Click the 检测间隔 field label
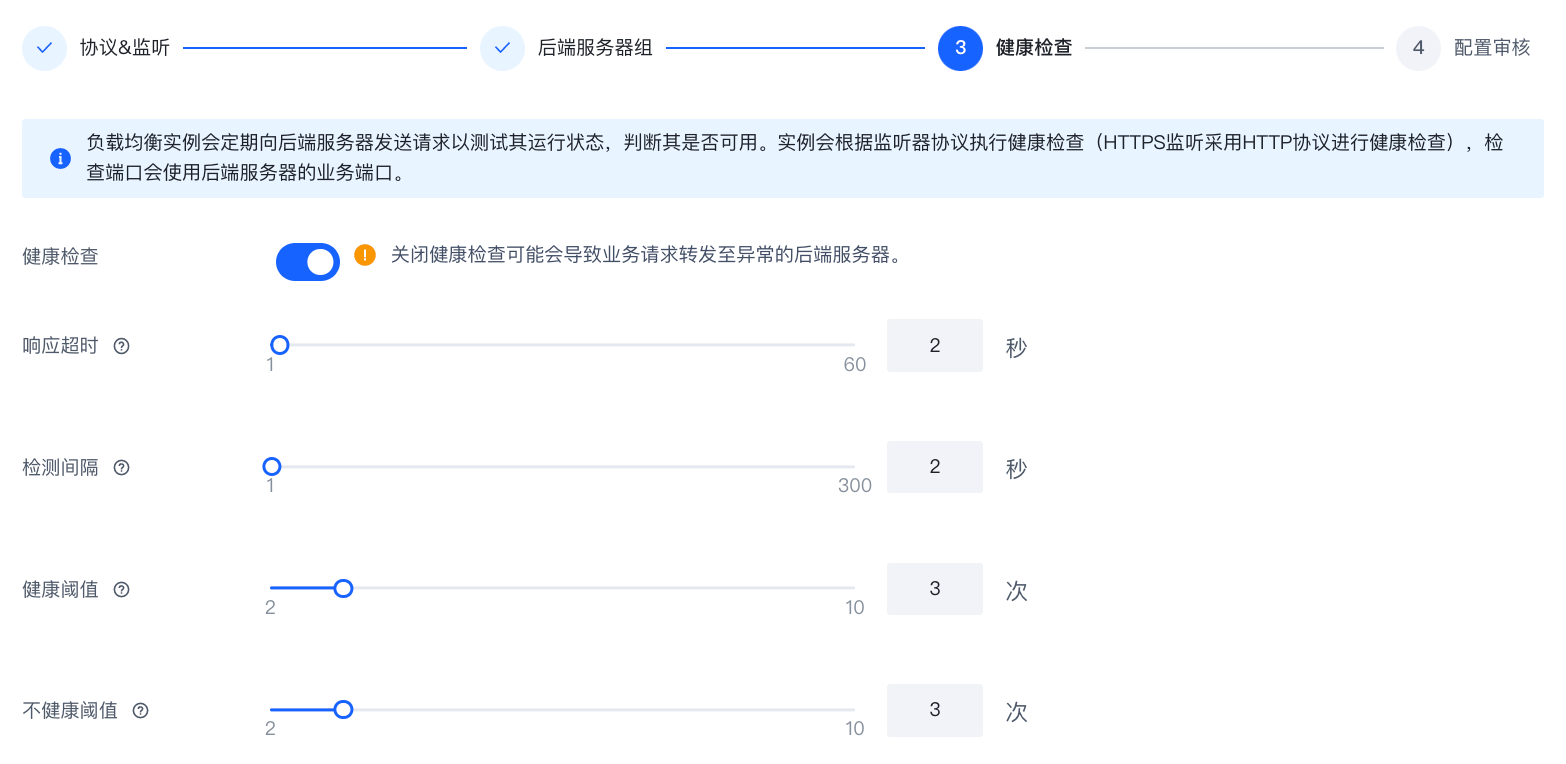The height and width of the screenshot is (764, 1566). click(x=60, y=467)
